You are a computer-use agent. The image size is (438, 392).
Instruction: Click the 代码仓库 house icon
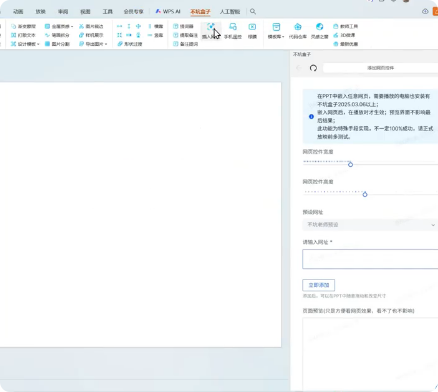click(x=298, y=31)
